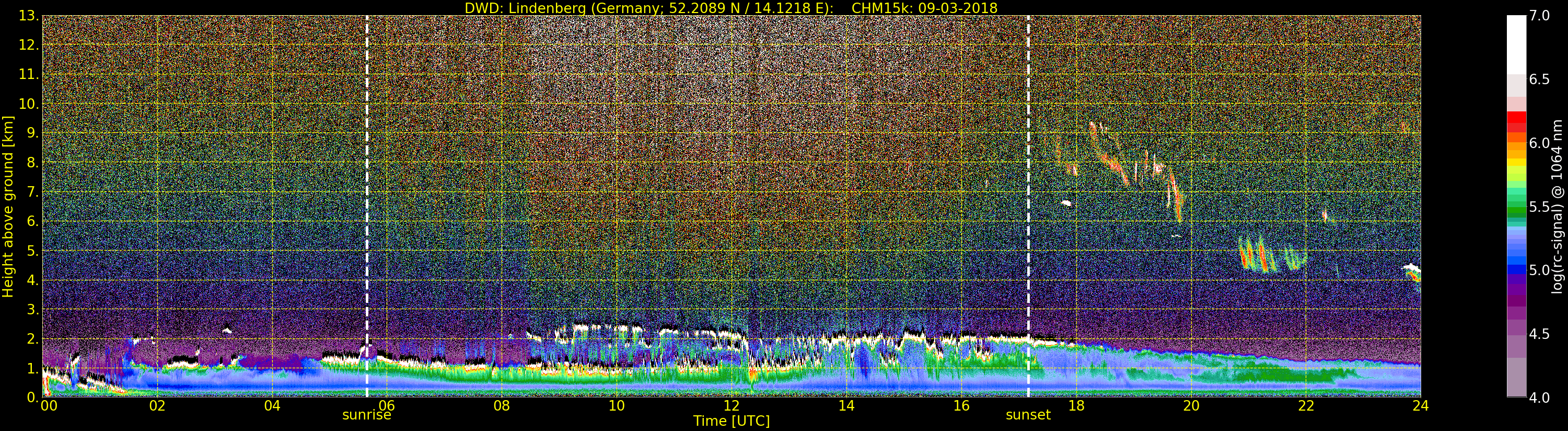Click the time axis tick '08'

pos(502,406)
